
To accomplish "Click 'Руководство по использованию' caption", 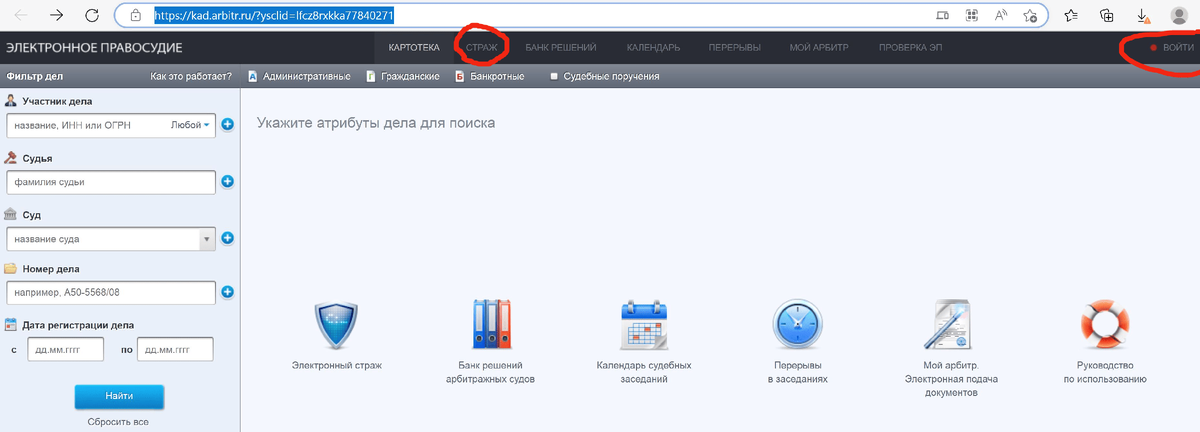I will tap(1104, 373).
